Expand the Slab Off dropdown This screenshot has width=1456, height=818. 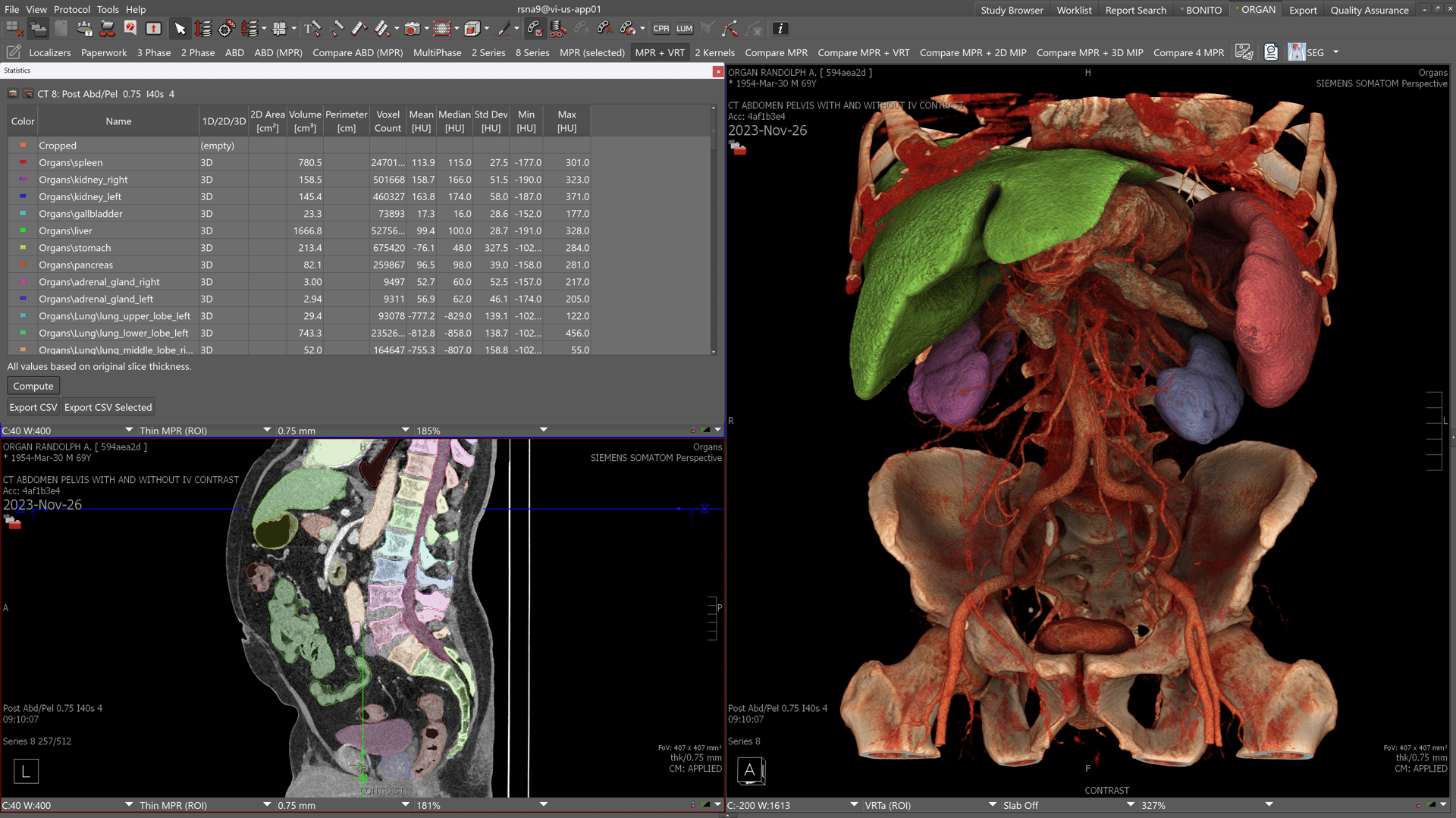tap(1060, 805)
